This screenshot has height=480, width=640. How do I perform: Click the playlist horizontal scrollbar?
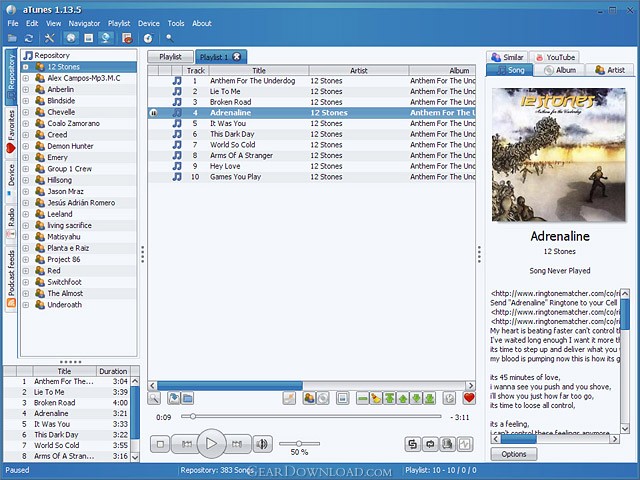click(311, 386)
